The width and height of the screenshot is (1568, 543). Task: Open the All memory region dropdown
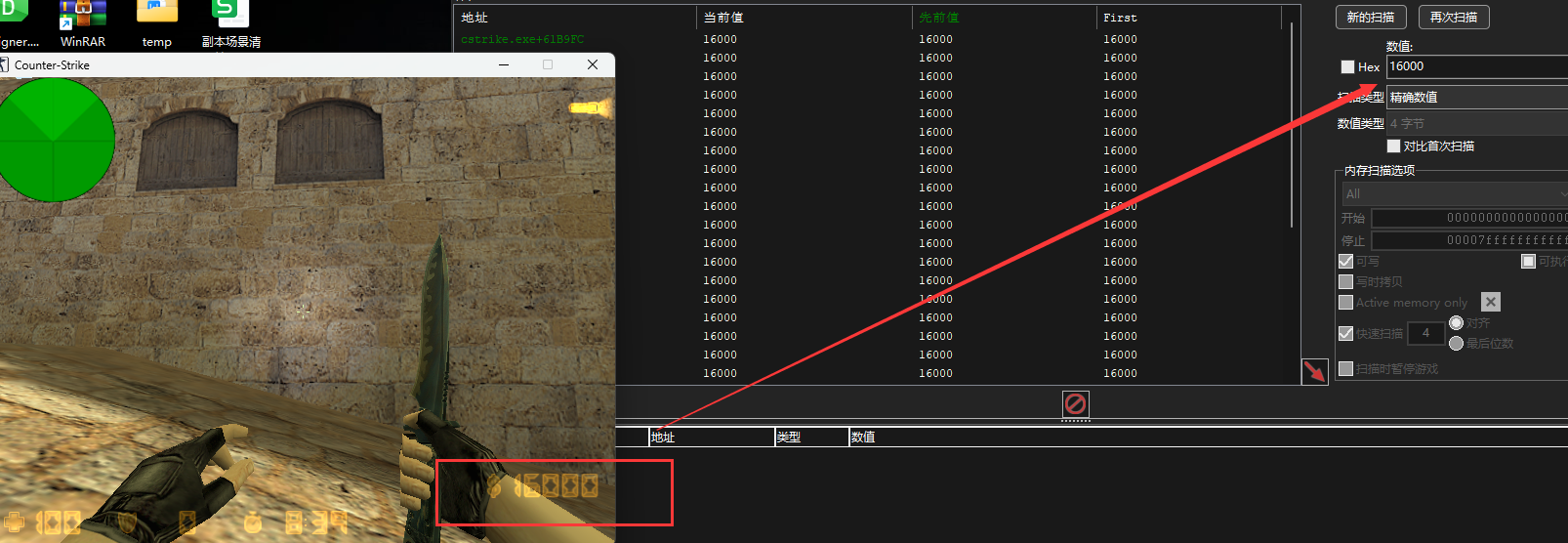(1455, 193)
